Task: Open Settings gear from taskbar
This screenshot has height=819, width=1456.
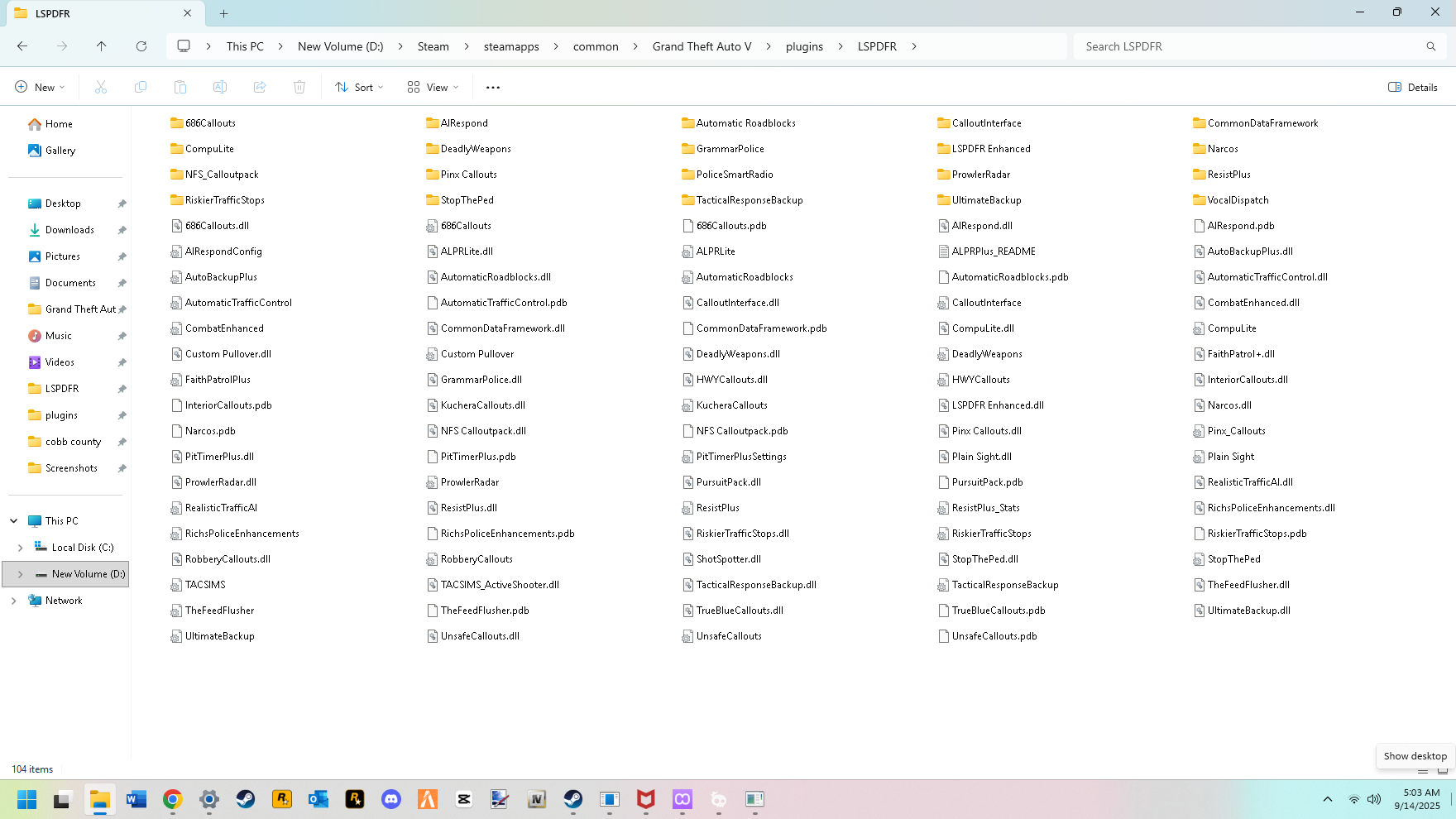Action: pyautogui.click(x=209, y=799)
